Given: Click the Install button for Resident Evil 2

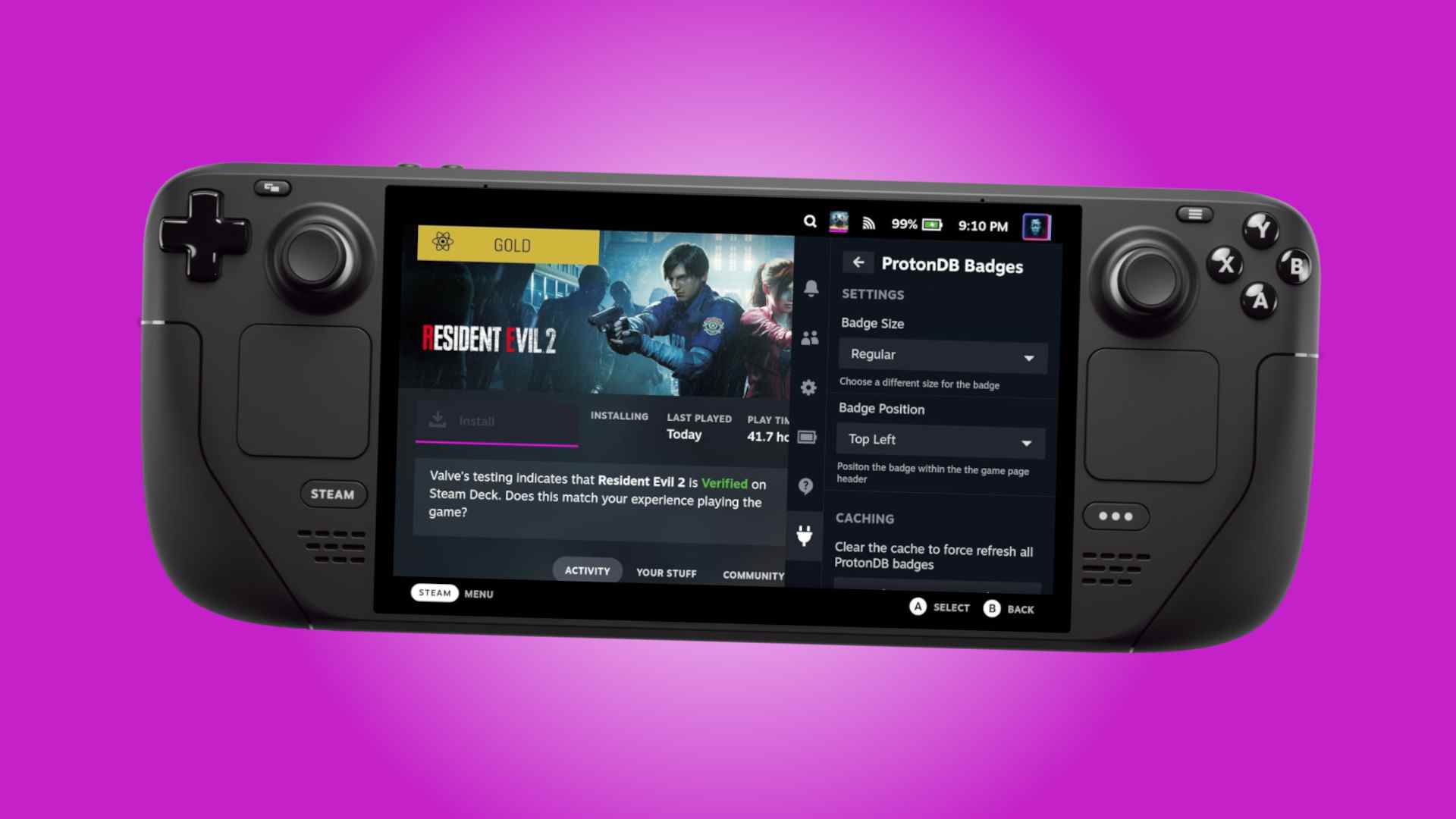Looking at the screenshot, I should [x=475, y=420].
